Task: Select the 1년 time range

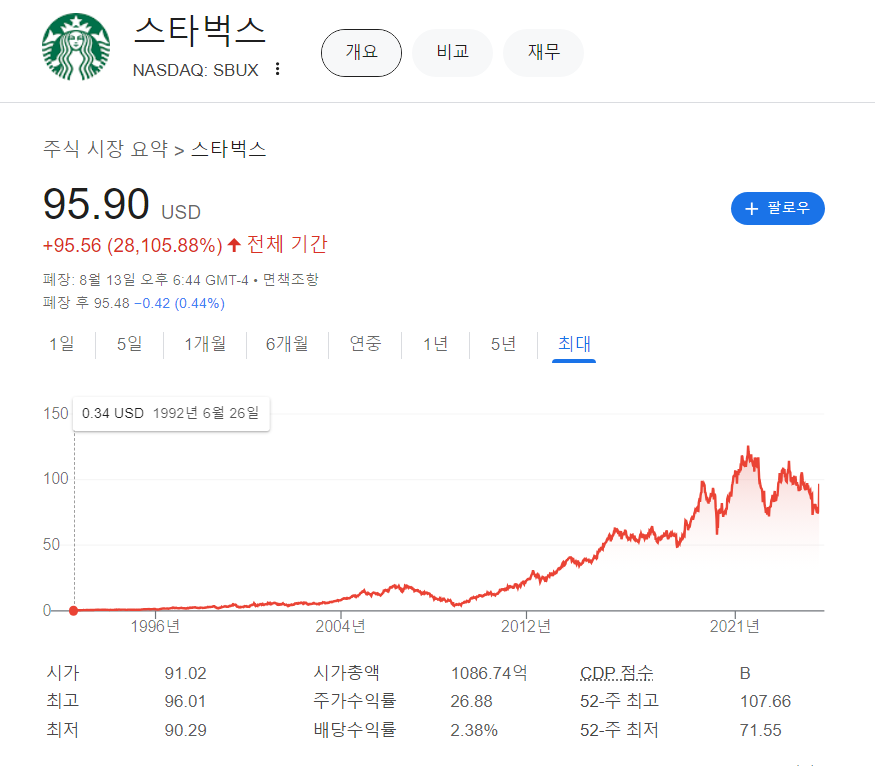Action: pyautogui.click(x=435, y=344)
